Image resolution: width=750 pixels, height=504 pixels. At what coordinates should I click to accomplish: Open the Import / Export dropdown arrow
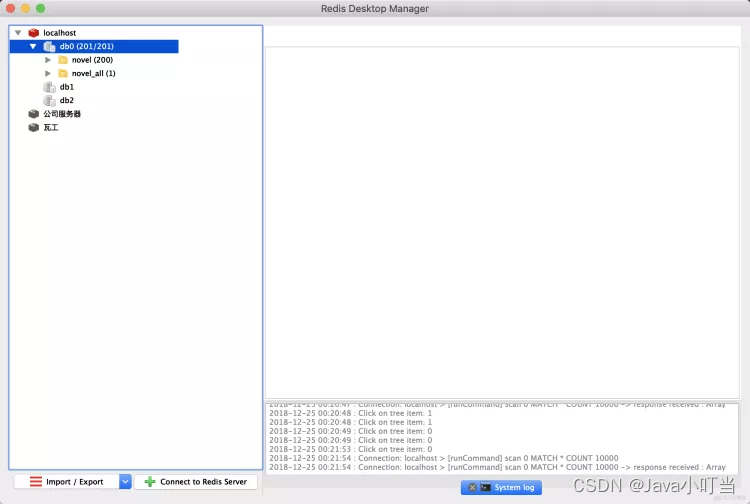(x=125, y=482)
